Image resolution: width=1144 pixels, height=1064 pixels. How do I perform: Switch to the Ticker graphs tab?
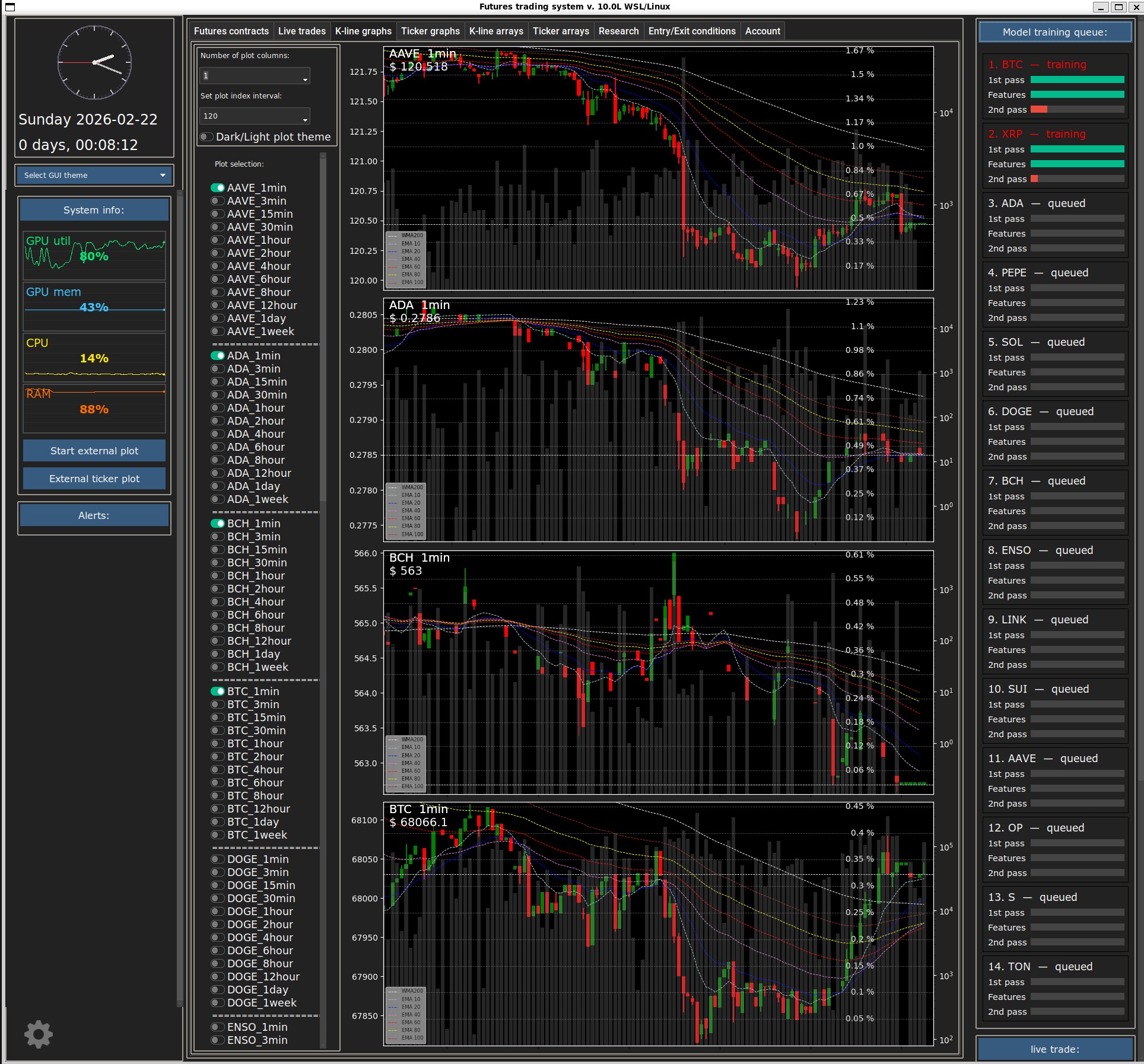(x=430, y=31)
